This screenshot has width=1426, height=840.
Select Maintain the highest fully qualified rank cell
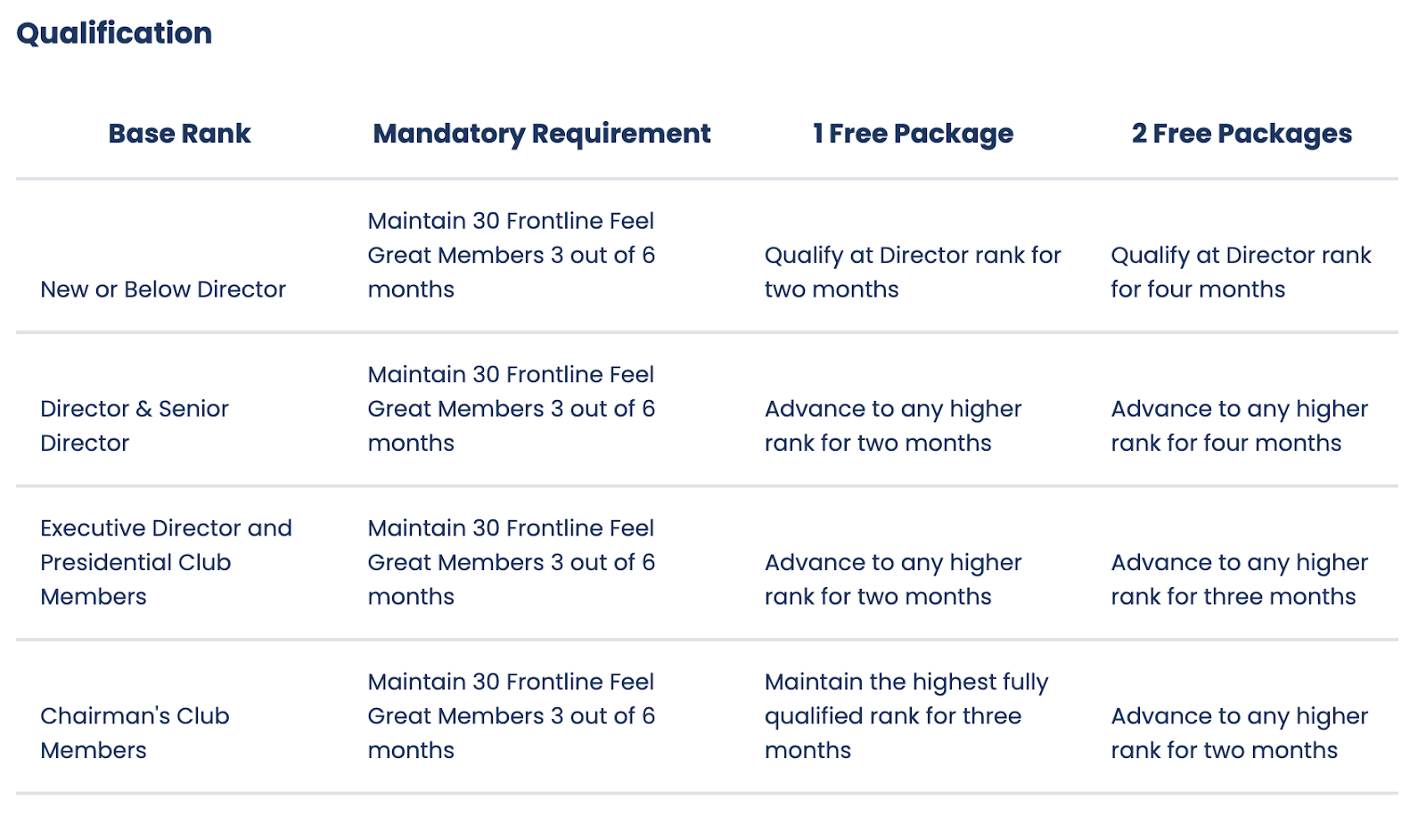click(906, 715)
